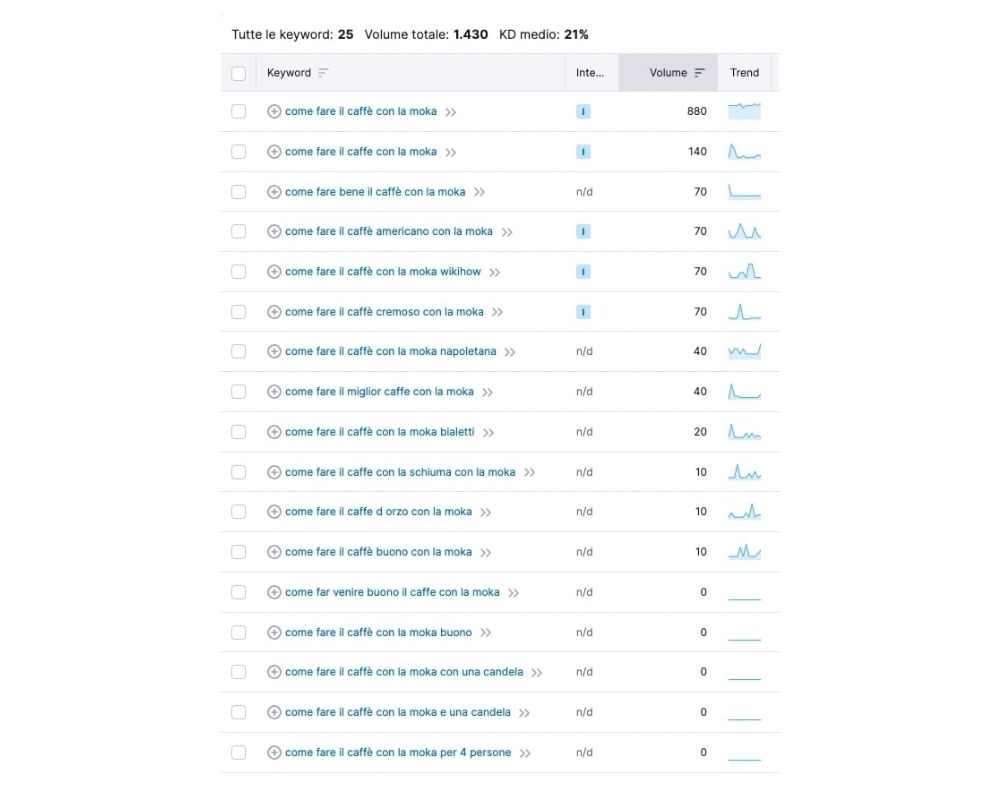
Task: Click plus icon for 'caffè cremoso con la moka'
Action: [274, 312]
